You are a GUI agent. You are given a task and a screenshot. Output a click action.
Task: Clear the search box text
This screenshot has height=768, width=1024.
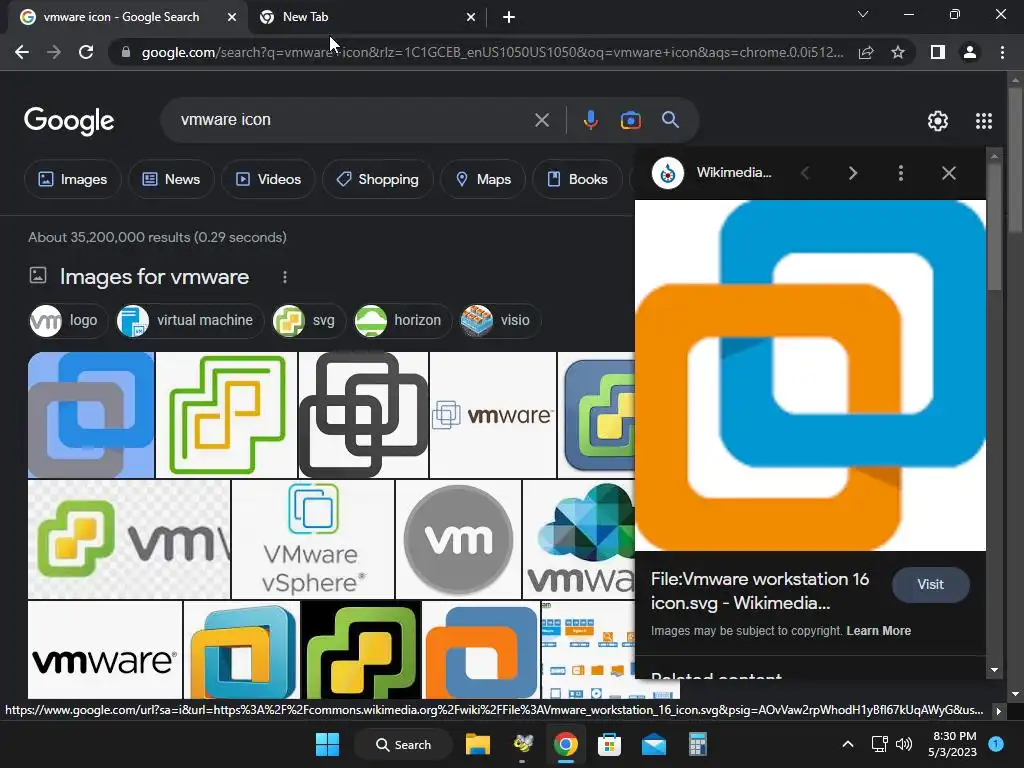(x=541, y=120)
